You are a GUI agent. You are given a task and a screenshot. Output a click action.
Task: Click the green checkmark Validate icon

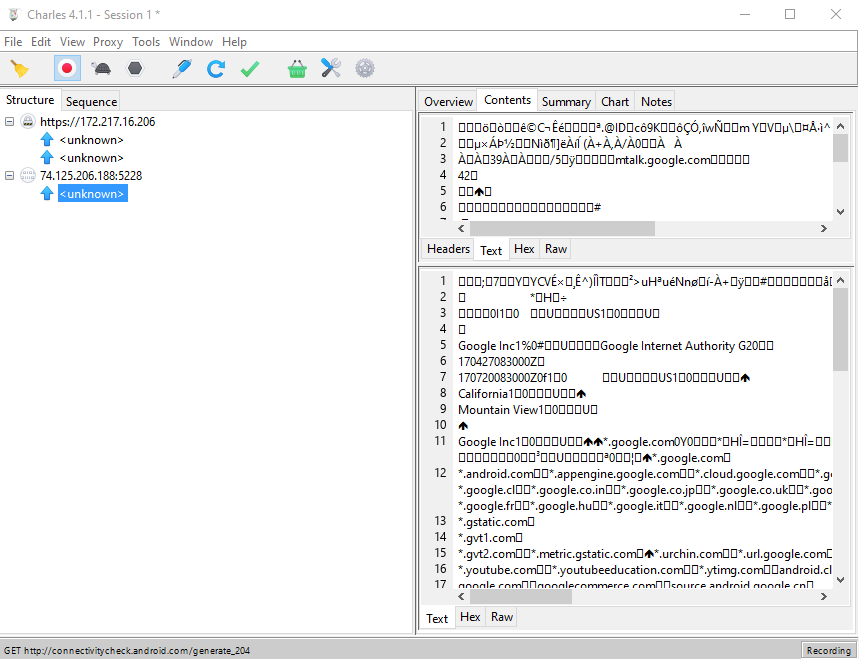tap(249, 69)
